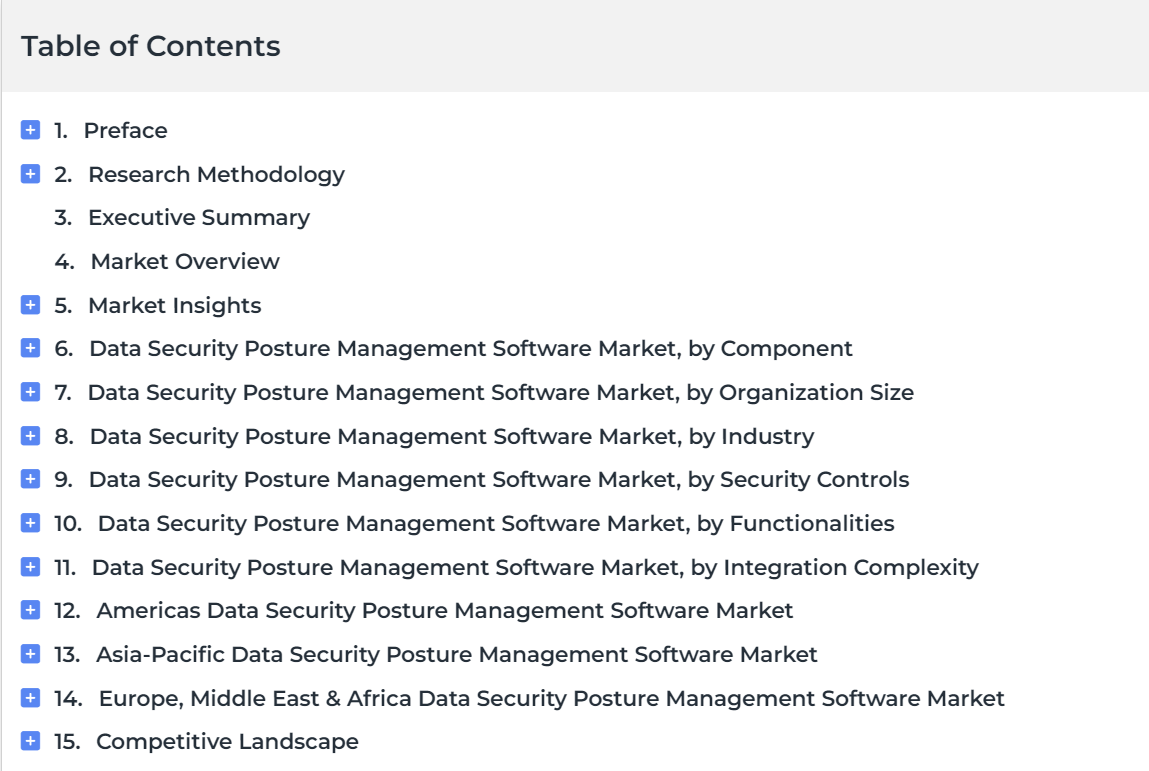Image resolution: width=1149 pixels, height=771 pixels.
Task: Expand Europe, Middle East & Africa plus icon
Action: [x=30, y=698]
